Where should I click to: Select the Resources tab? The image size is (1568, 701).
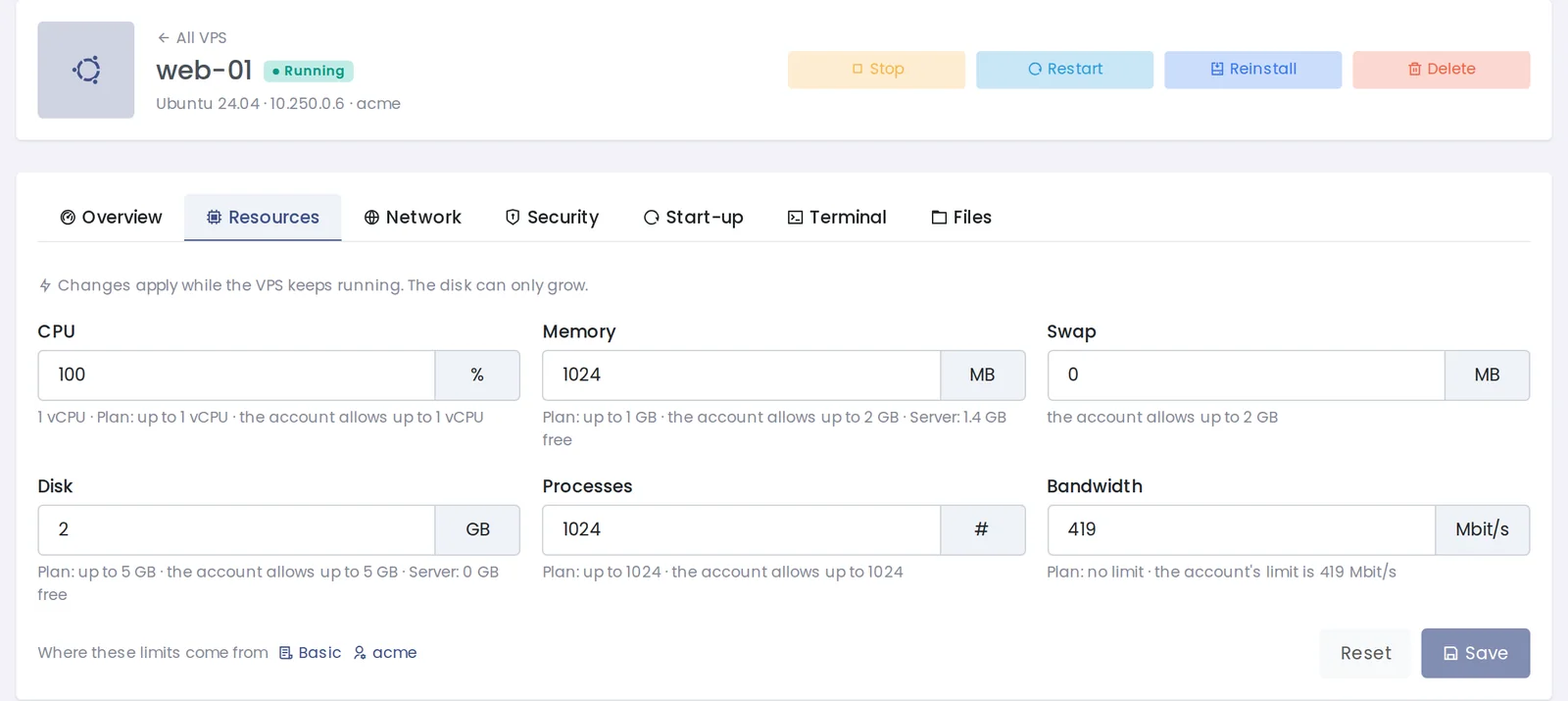(263, 217)
